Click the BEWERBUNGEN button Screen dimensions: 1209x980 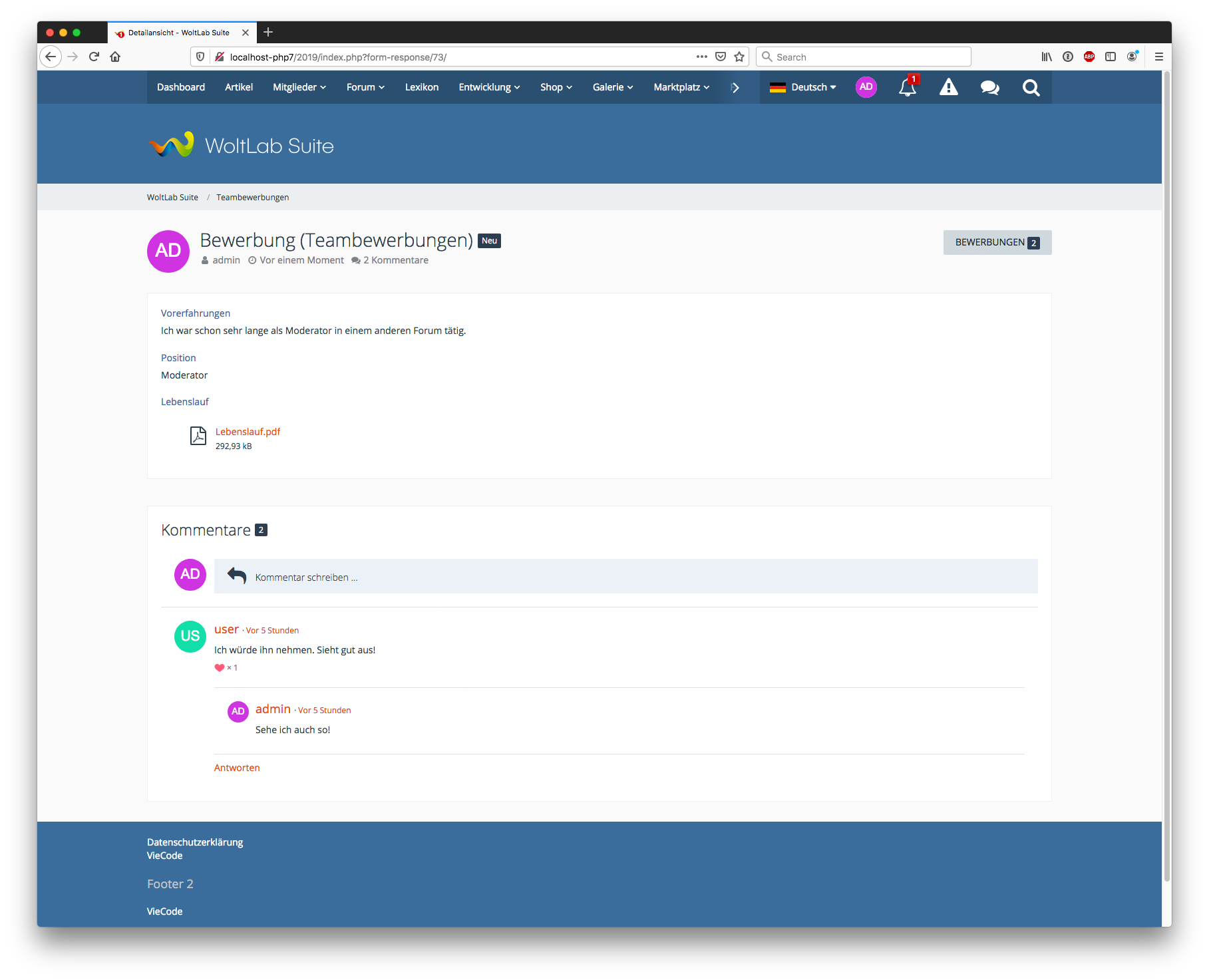997,243
